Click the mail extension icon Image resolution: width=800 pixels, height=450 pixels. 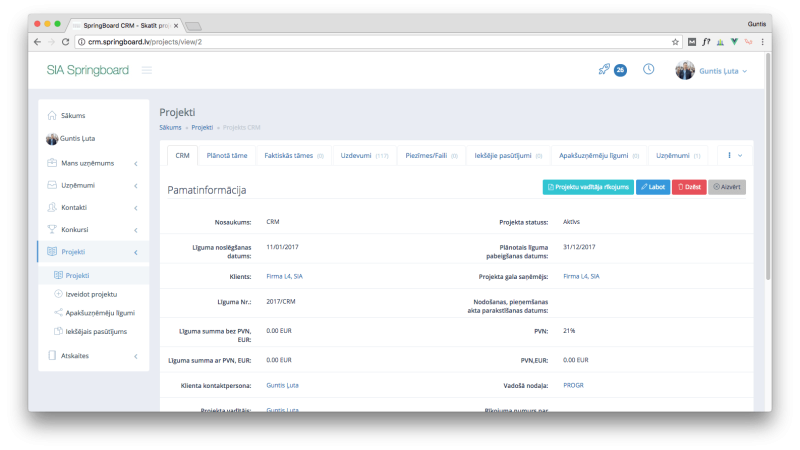click(x=691, y=42)
